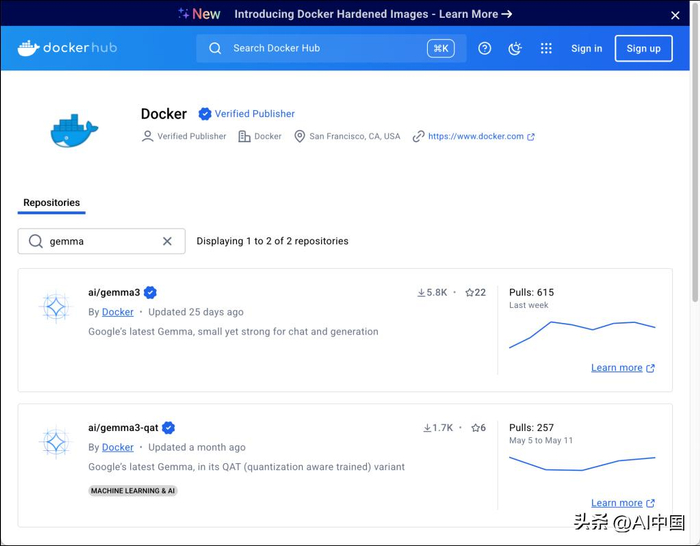Click the Verified Publisher blue label text

coord(254,114)
